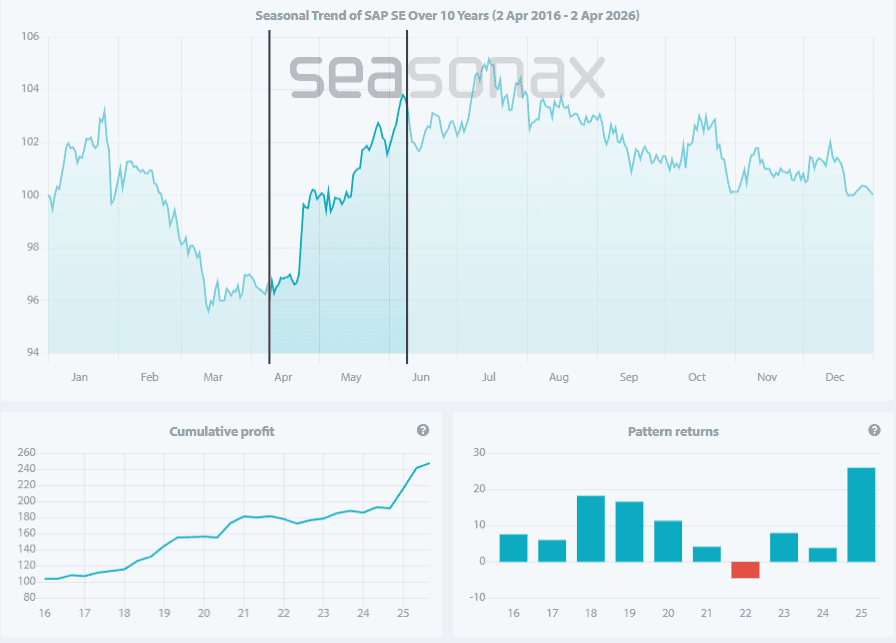Screen dimensions: 896x643
Task: Select the 2025 pattern return bar
Action: [x=861, y=514]
